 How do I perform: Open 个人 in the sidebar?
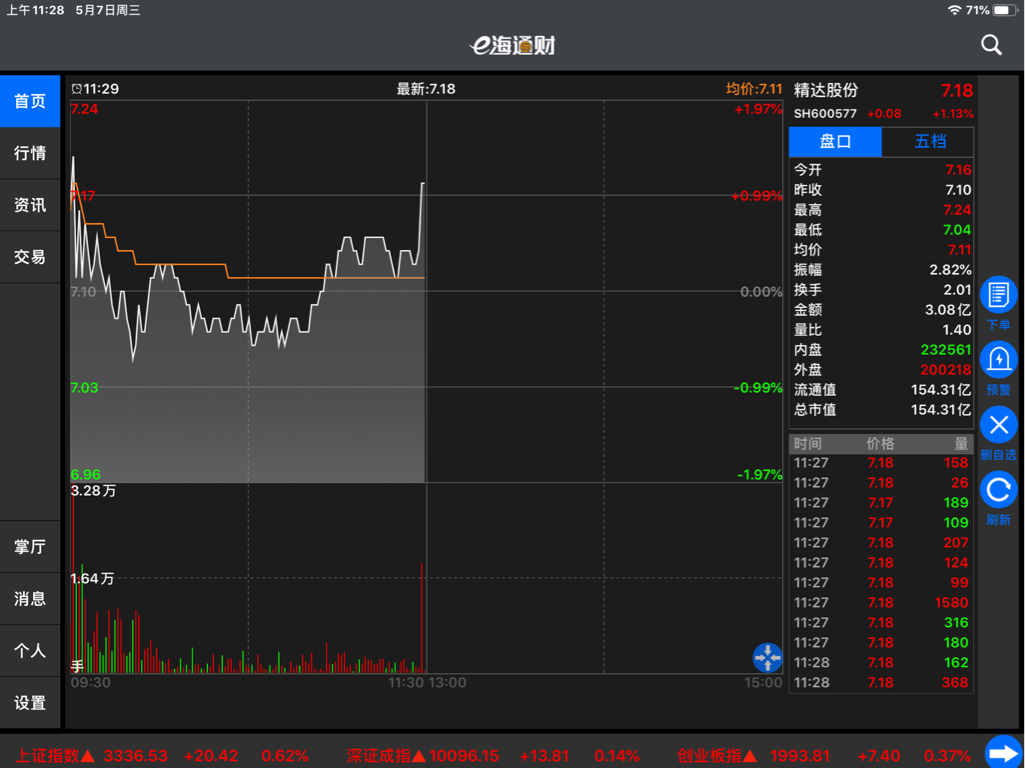tap(30, 650)
